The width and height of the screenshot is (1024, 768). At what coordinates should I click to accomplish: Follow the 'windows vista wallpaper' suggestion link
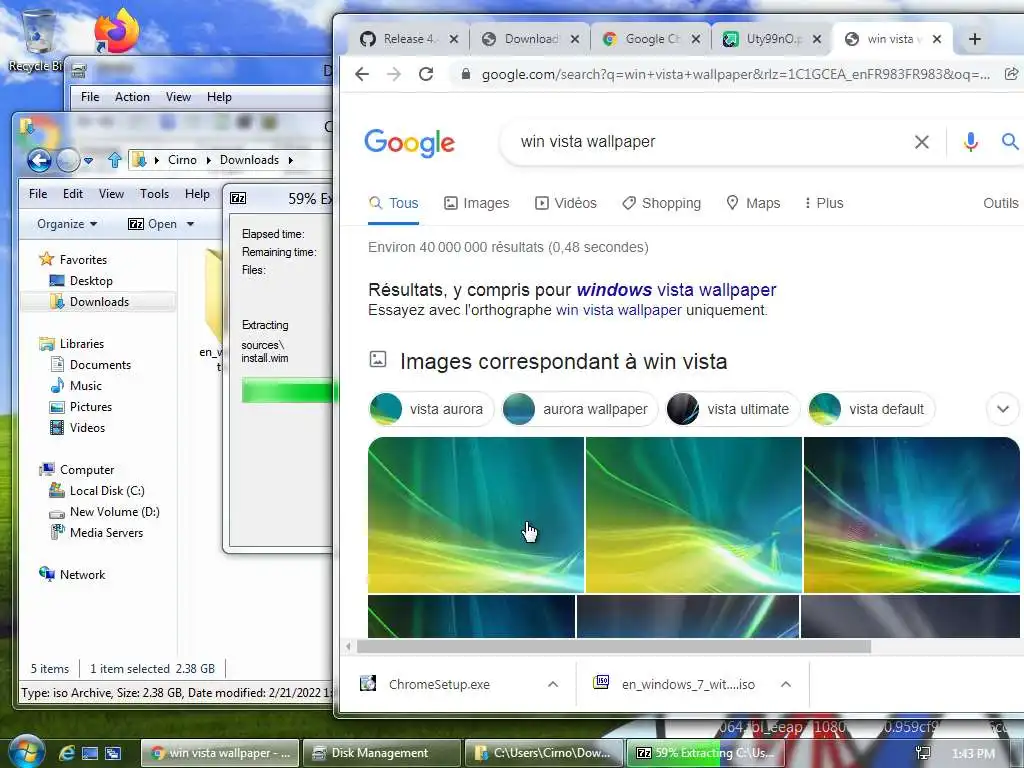(676, 289)
